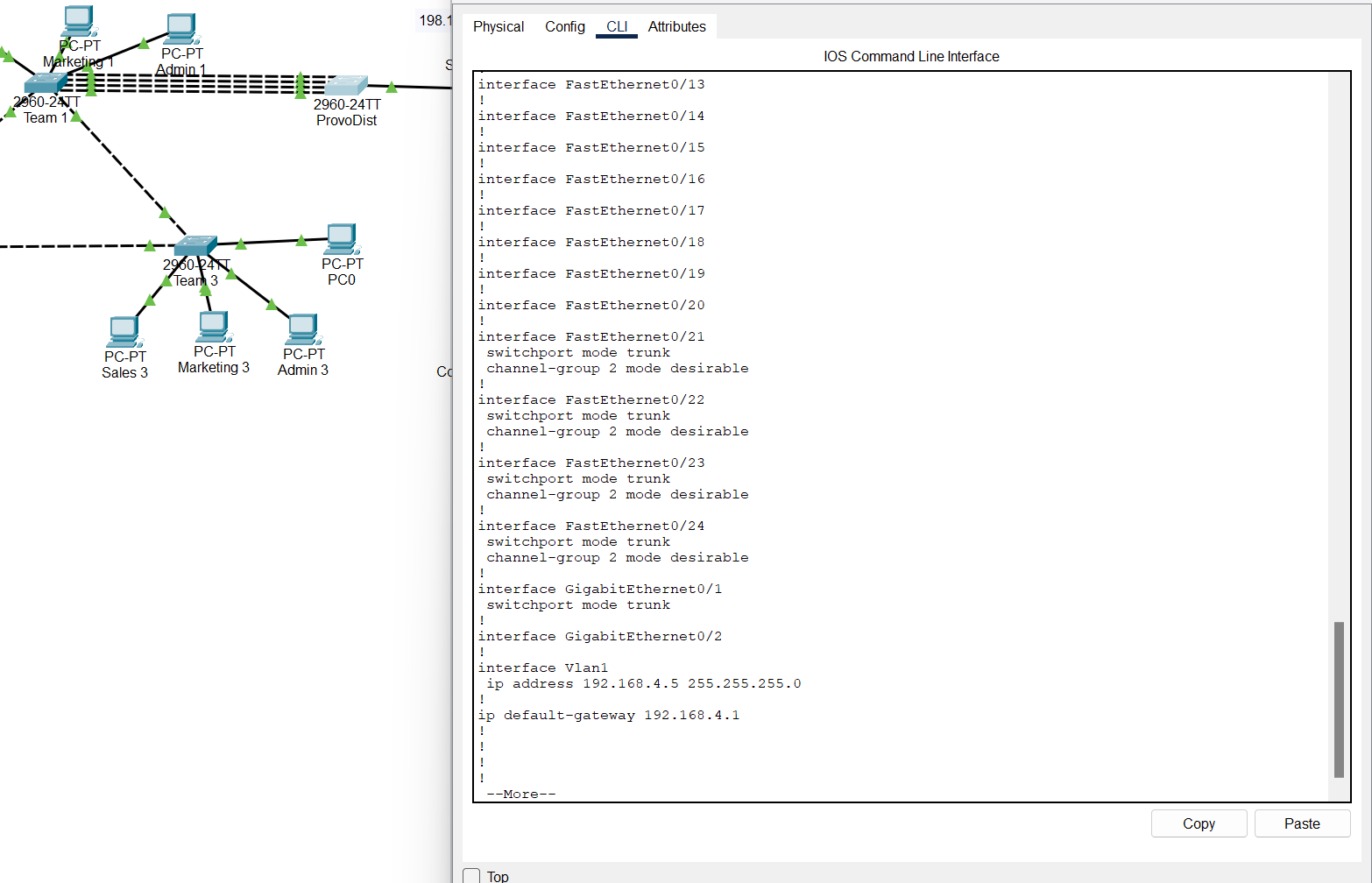
Task: Switch to the CLI tab
Action: click(x=617, y=27)
